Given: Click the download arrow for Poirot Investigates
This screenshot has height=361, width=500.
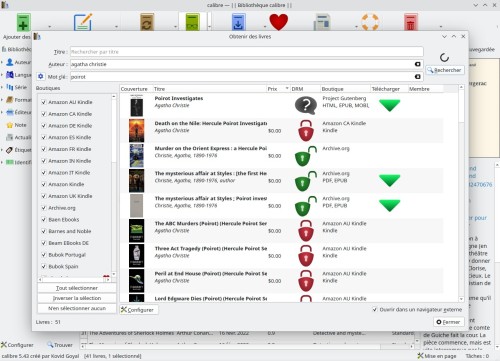Looking at the screenshot, I should [390, 105].
